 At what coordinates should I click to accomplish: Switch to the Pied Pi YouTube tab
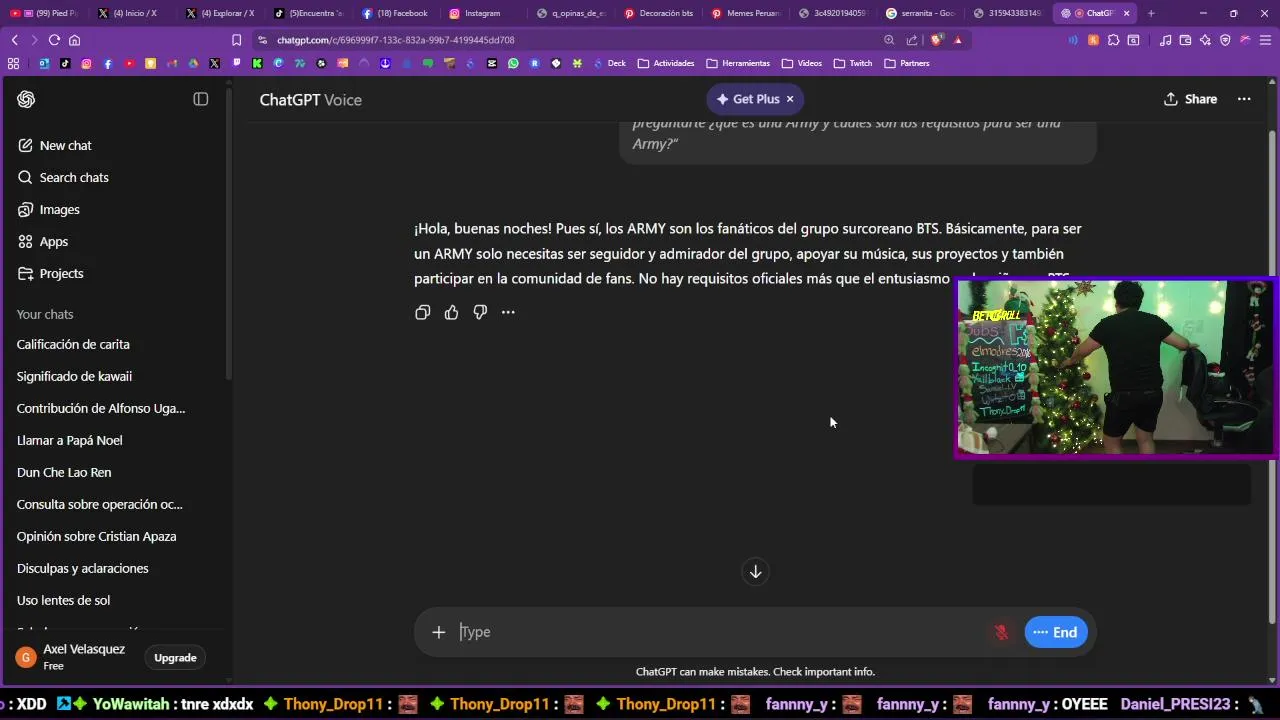click(x=43, y=13)
